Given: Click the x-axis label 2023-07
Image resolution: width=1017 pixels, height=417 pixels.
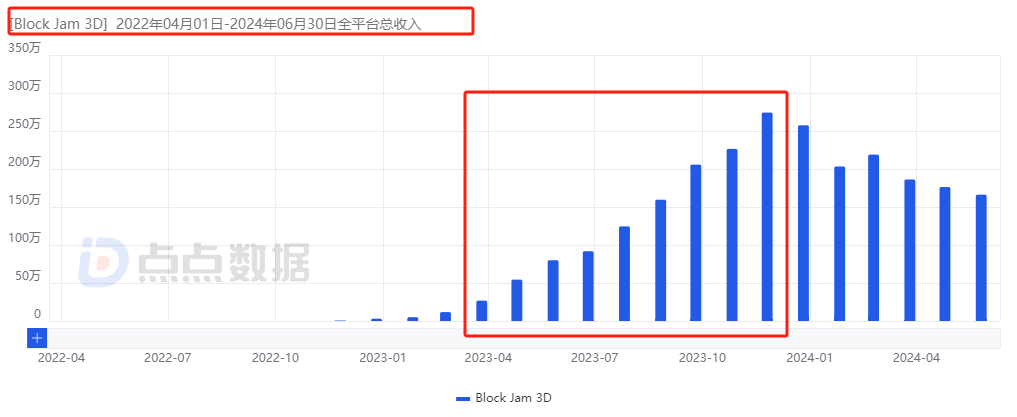Looking at the screenshot, I should pos(595,357).
